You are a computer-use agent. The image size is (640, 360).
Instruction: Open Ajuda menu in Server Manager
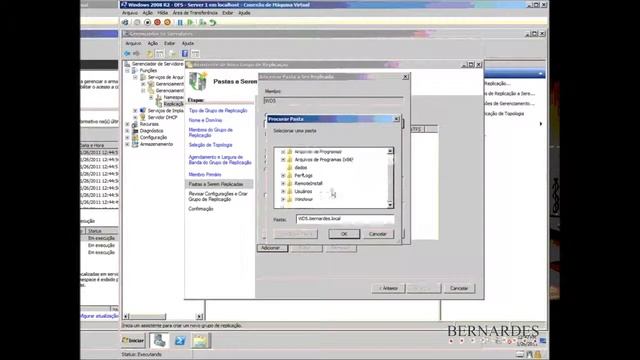tap(188, 43)
